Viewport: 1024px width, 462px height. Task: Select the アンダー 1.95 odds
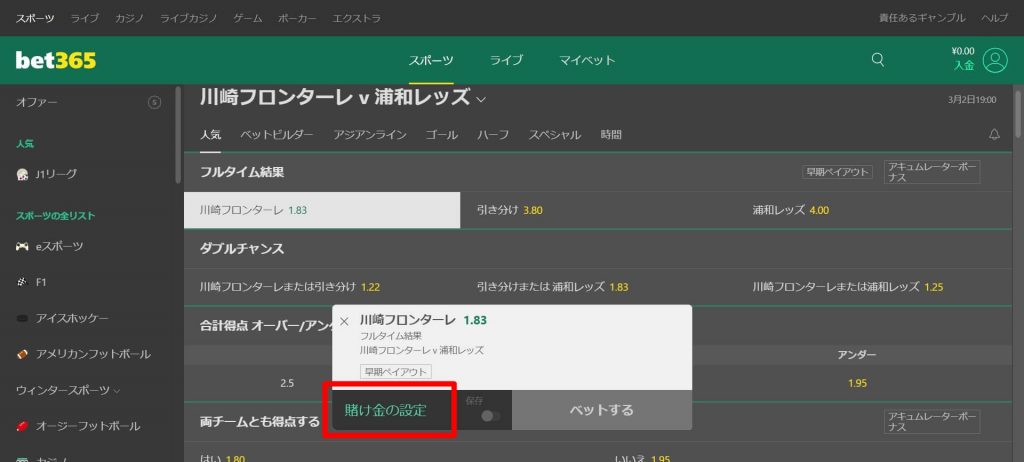(857, 383)
